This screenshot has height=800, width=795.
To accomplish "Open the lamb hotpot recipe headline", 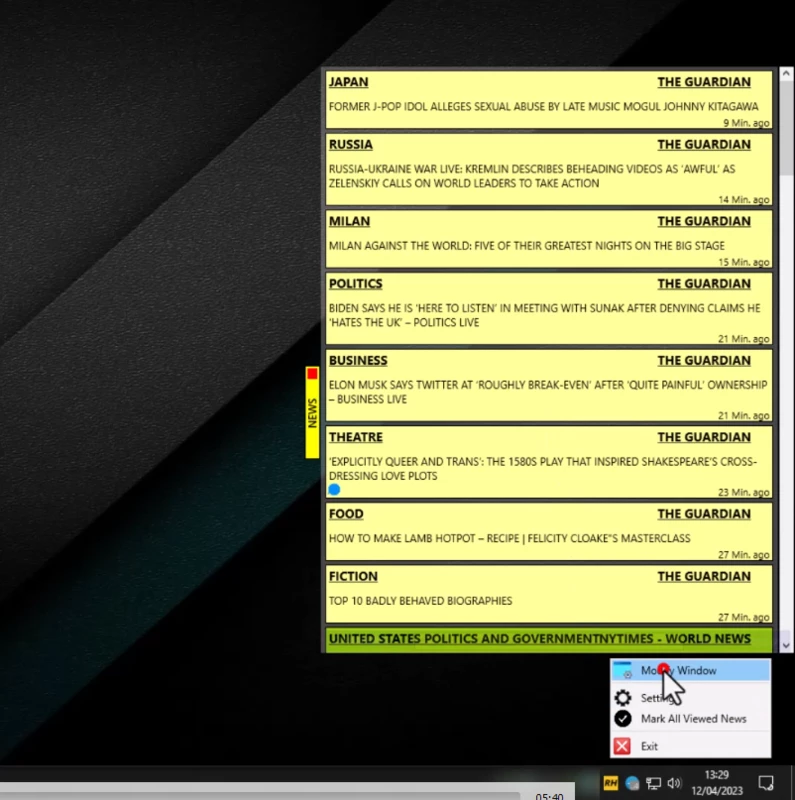I will point(510,538).
